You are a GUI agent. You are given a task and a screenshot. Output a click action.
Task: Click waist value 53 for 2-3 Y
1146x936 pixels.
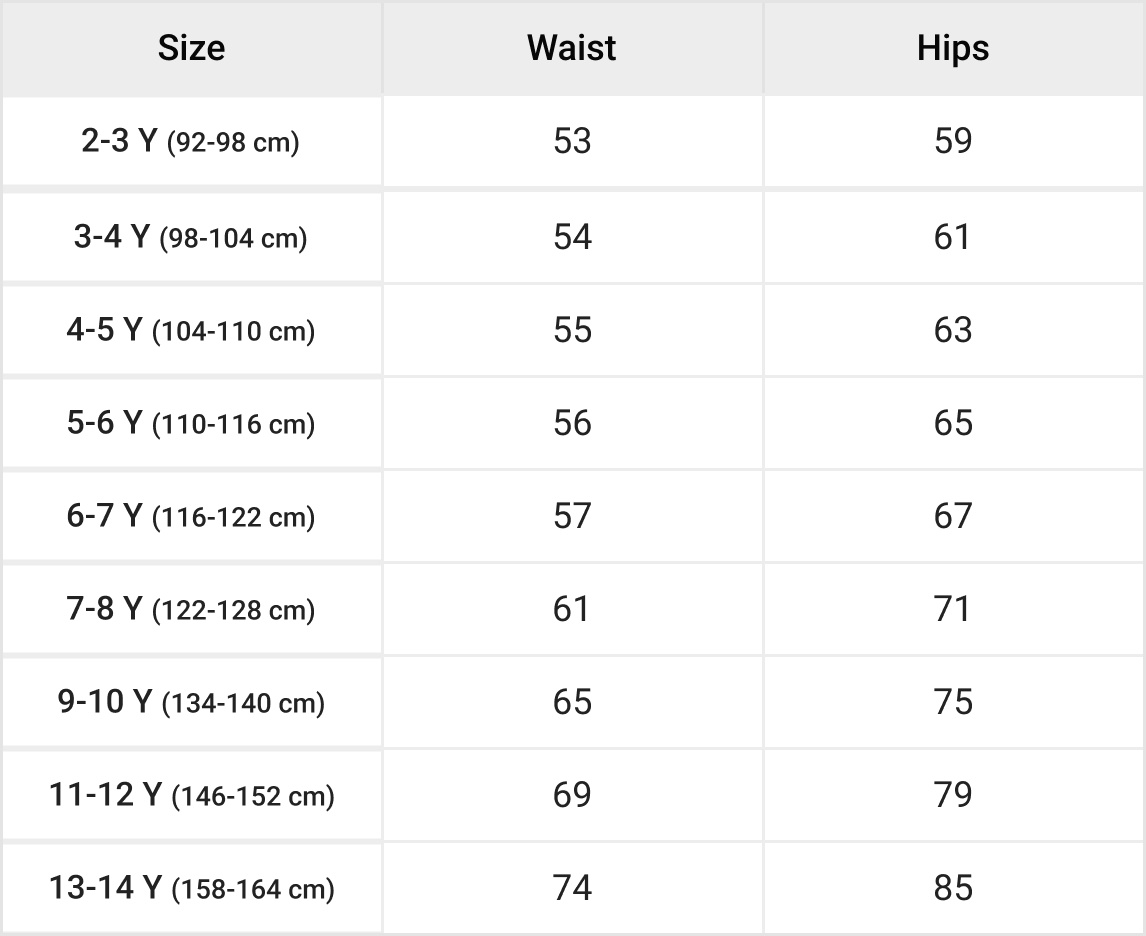[x=572, y=141]
